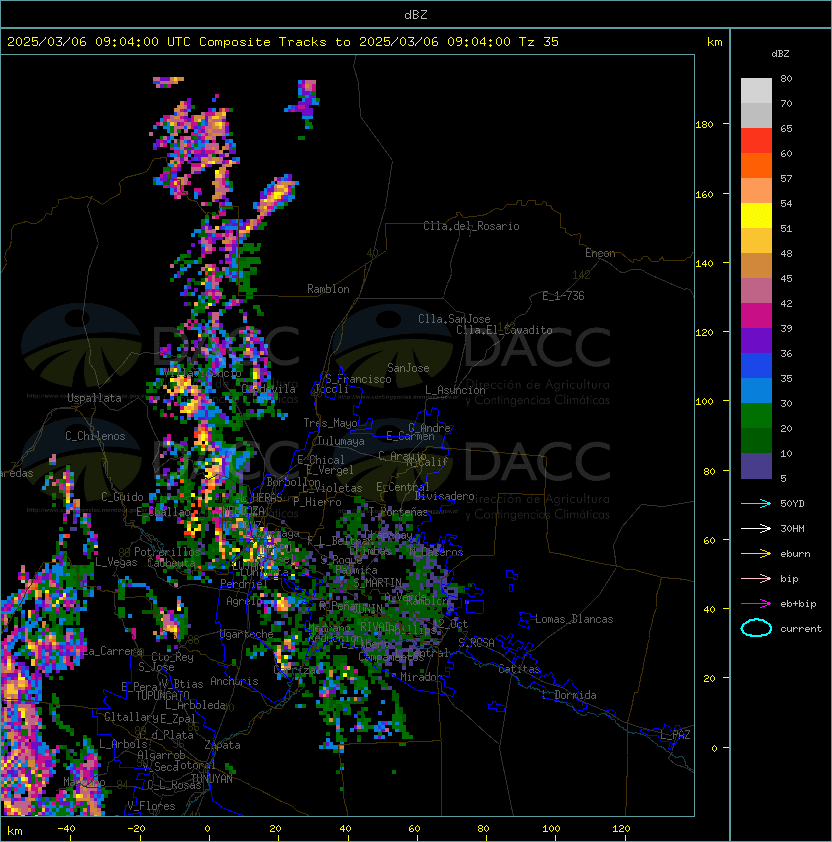
Task: Click the 'Encon' map label
Action: tap(600, 253)
